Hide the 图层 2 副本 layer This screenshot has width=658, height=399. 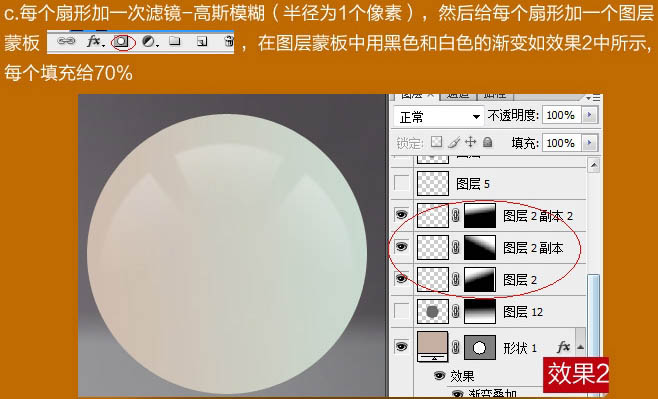pyautogui.click(x=402, y=247)
